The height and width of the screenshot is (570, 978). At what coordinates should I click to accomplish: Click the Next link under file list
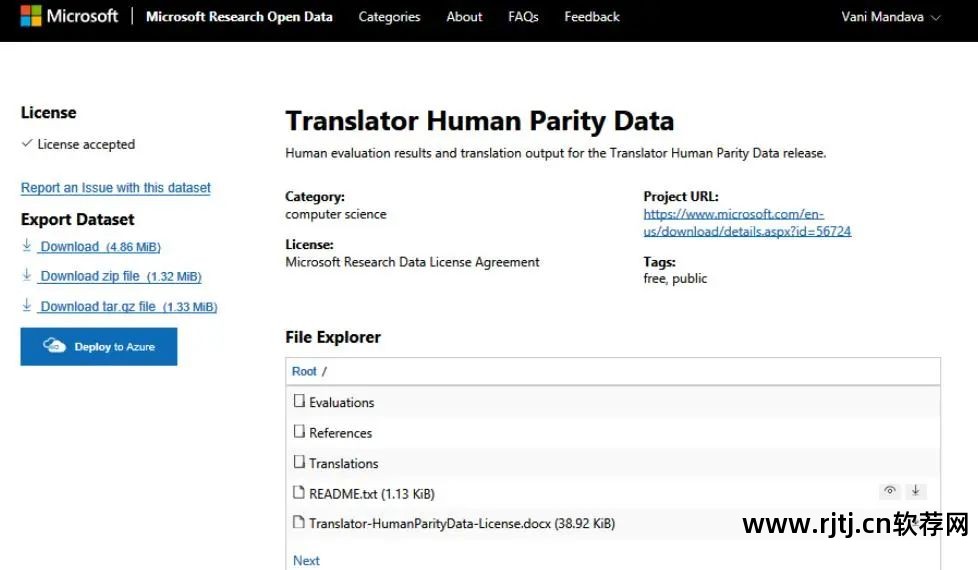tap(306, 561)
